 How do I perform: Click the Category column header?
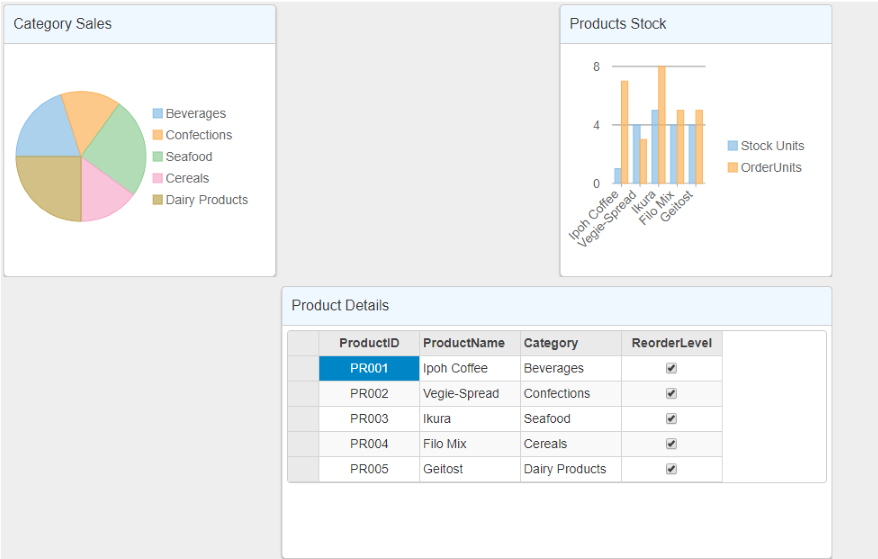(x=570, y=343)
